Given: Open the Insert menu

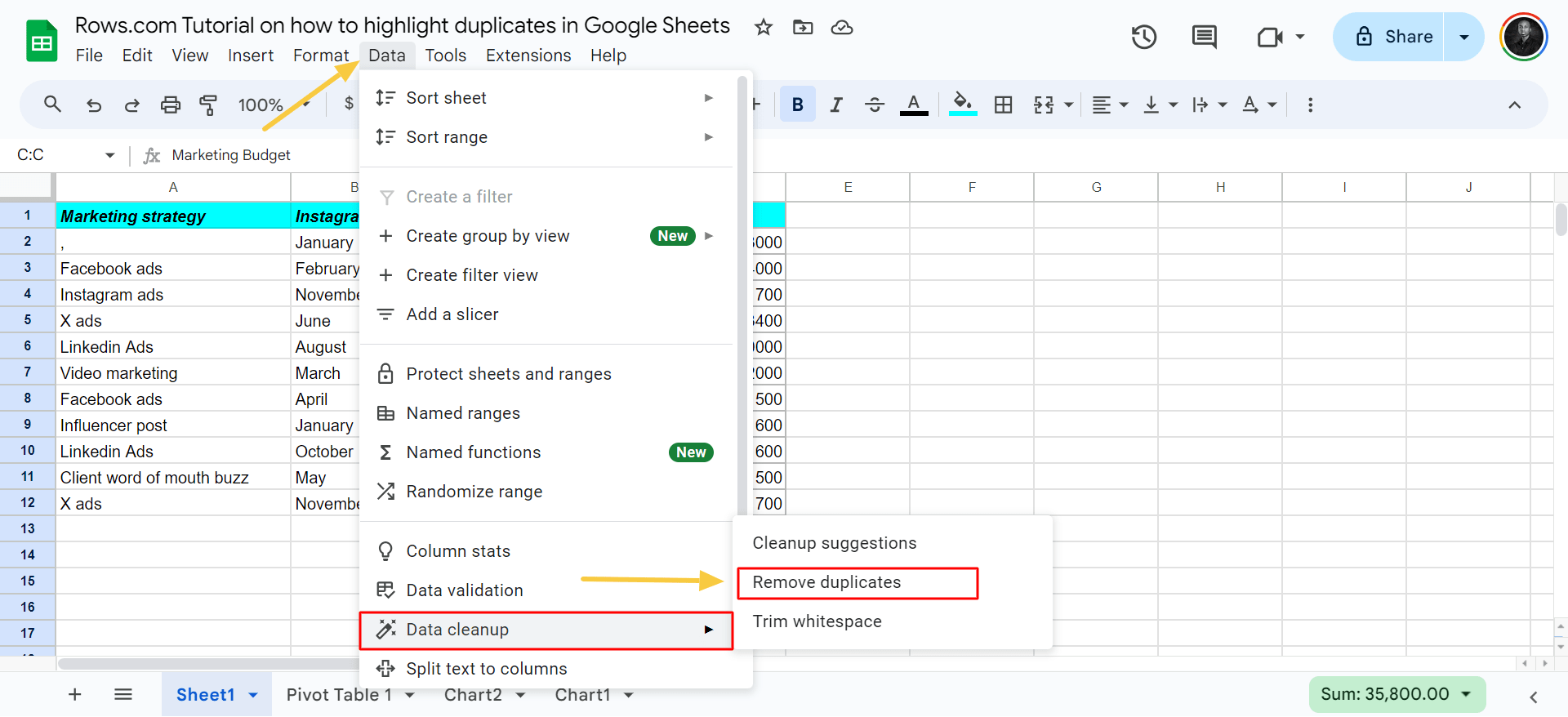Looking at the screenshot, I should coord(251,56).
